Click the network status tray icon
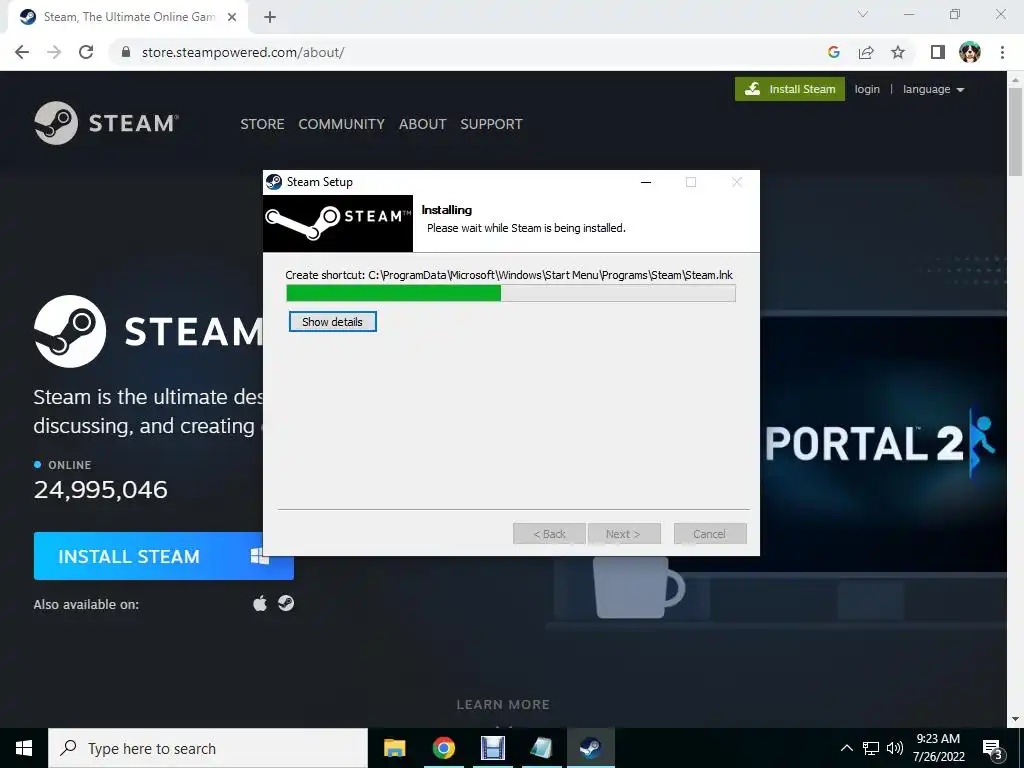This screenshot has width=1024, height=768. tap(871, 748)
